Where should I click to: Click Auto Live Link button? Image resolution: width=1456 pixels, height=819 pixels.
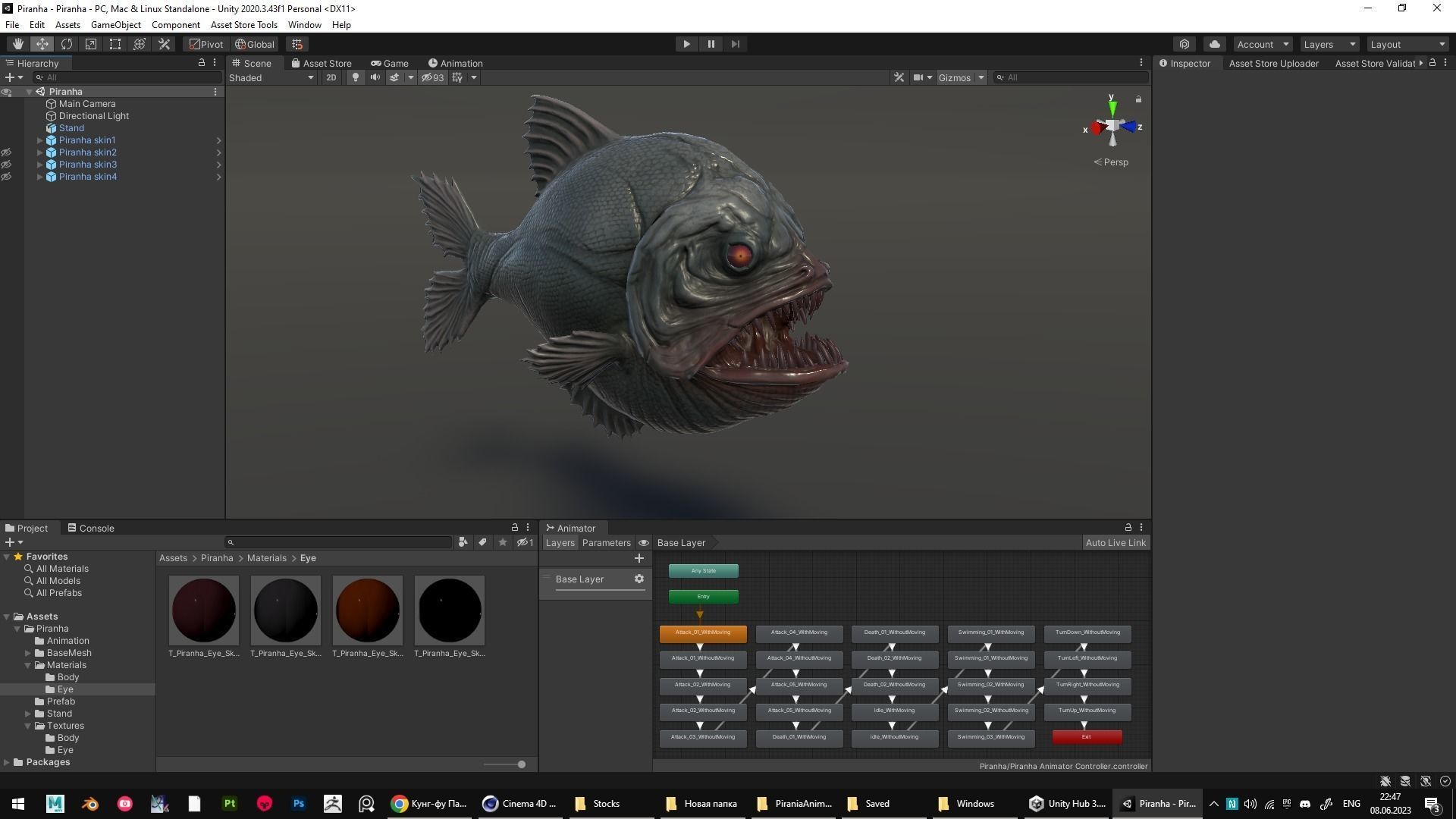point(1116,542)
